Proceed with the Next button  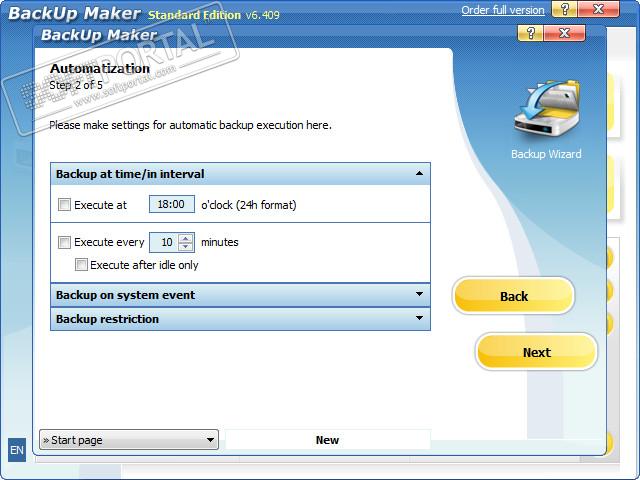[x=537, y=352]
